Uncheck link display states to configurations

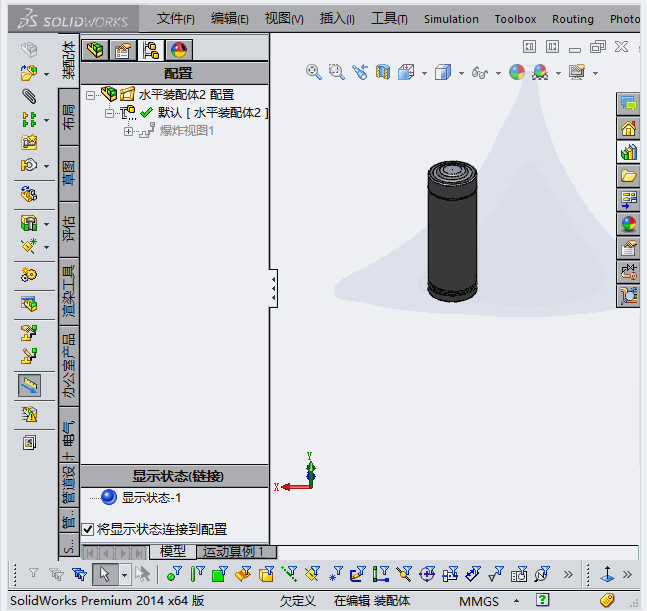(87, 529)
